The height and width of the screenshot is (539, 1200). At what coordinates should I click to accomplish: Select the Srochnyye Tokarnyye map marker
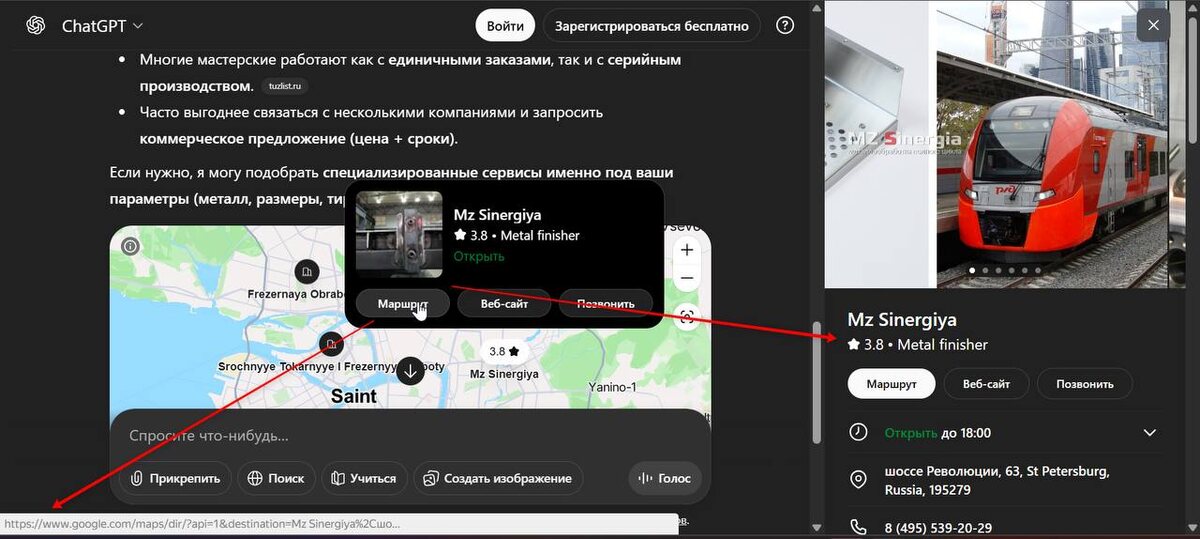click(331, 345)
